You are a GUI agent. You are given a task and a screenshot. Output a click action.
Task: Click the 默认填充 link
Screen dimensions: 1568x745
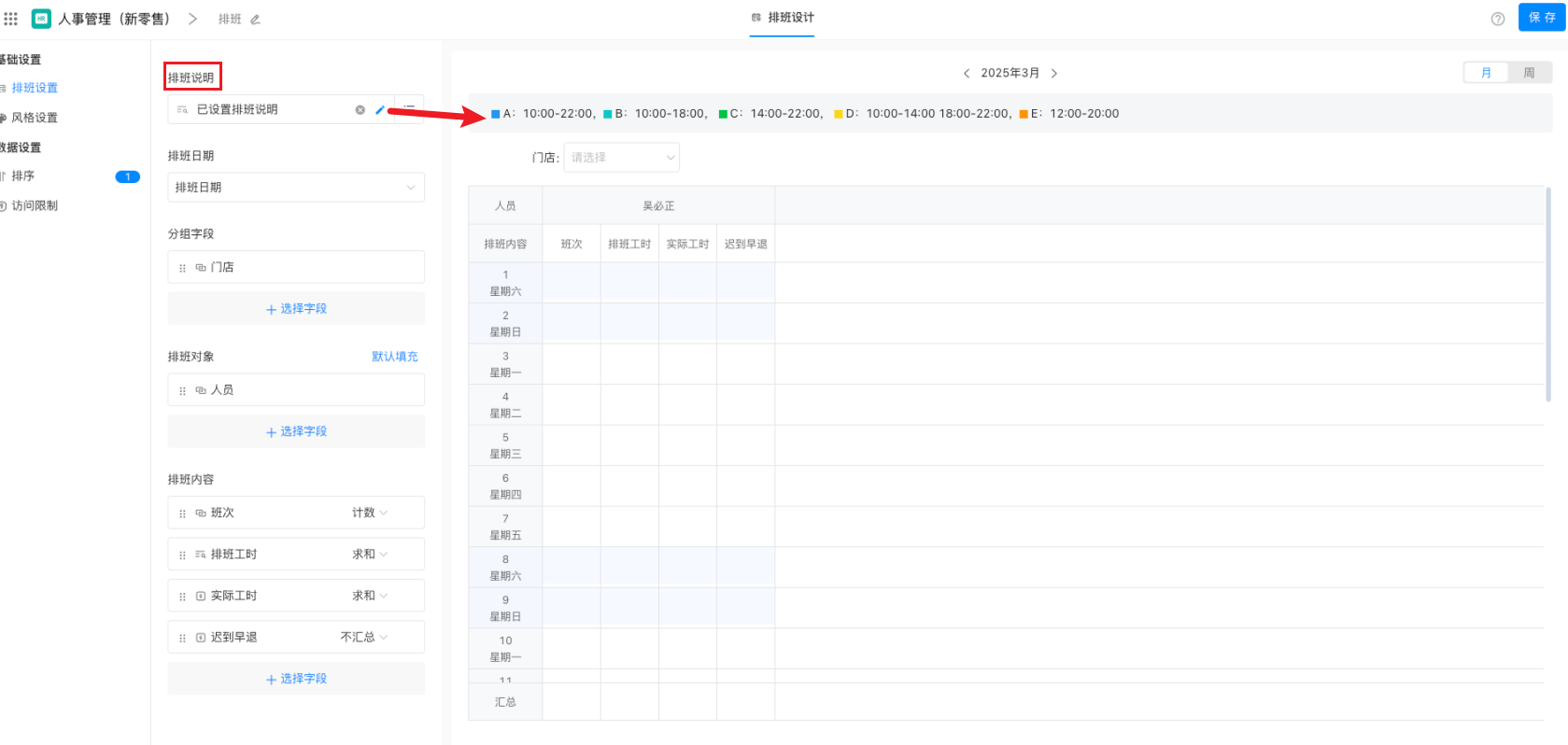click(394, 357)
